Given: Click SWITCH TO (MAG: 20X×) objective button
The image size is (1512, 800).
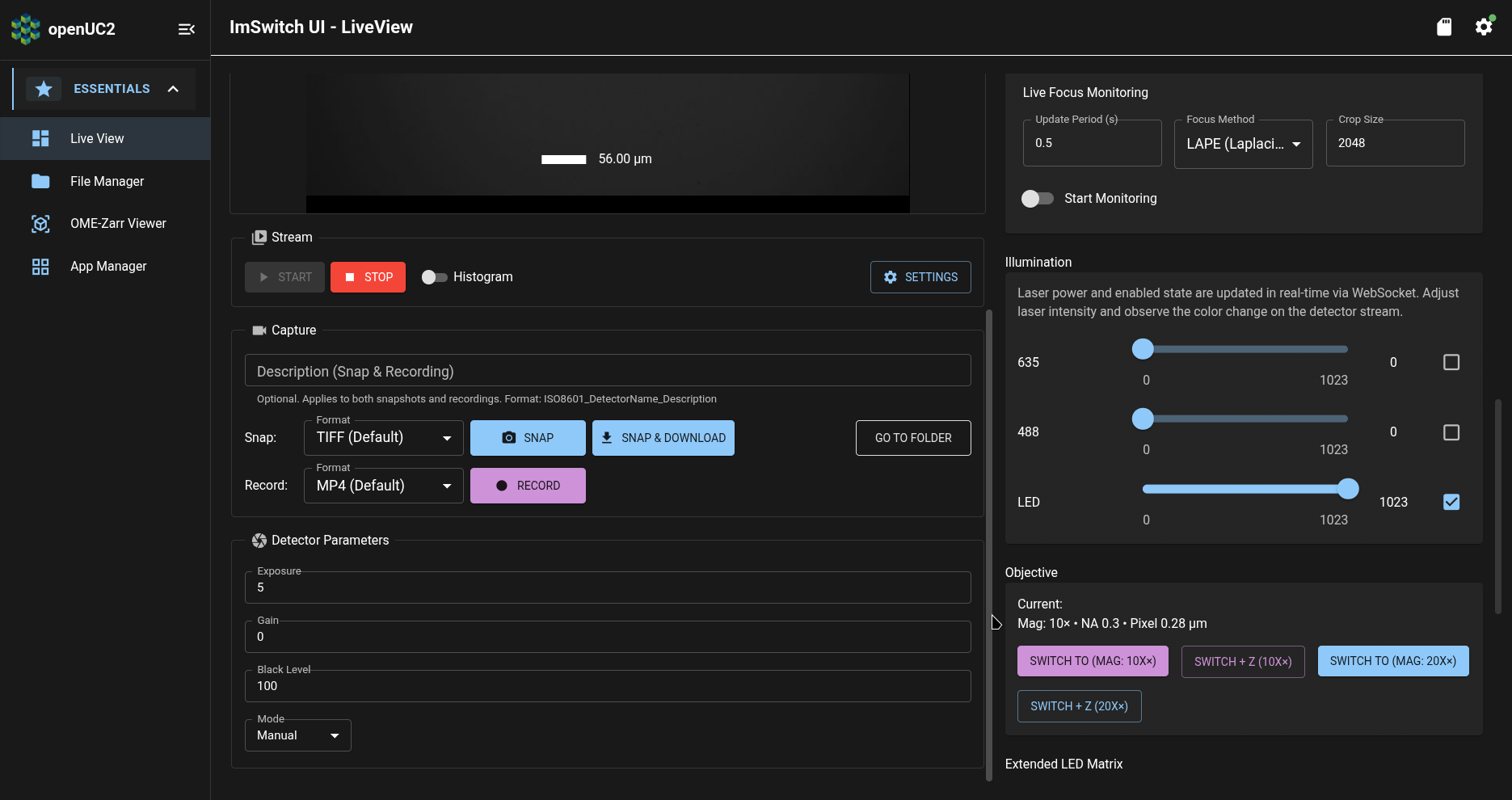Looking at the screenshot, I should [1393, 661].
